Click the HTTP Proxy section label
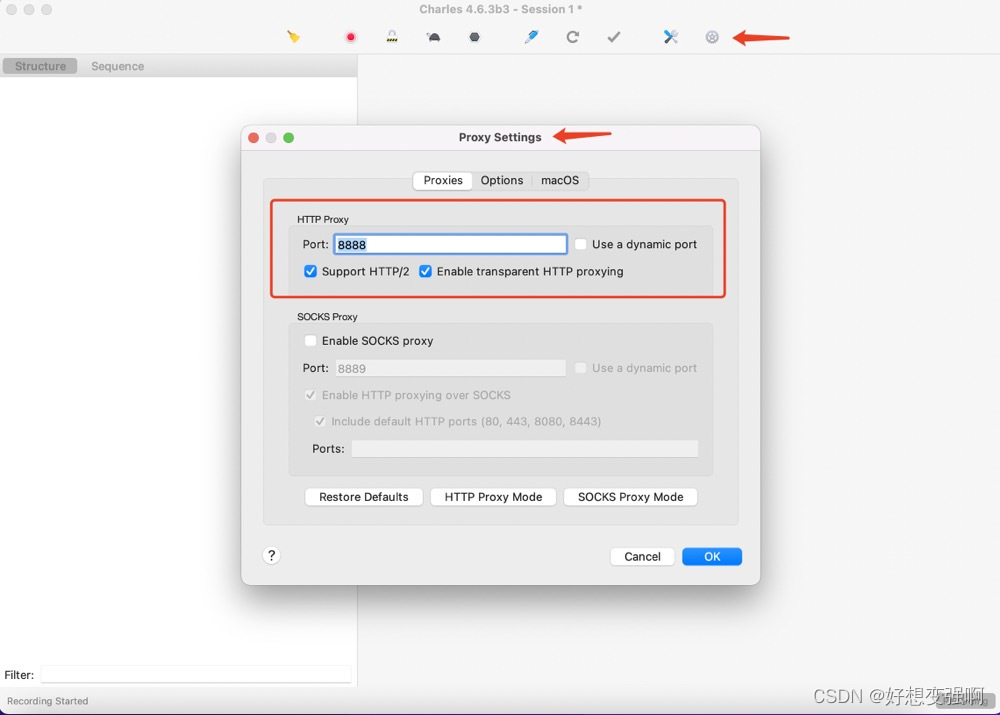Screen dimensions: 1000x715 tap(323, 219)
